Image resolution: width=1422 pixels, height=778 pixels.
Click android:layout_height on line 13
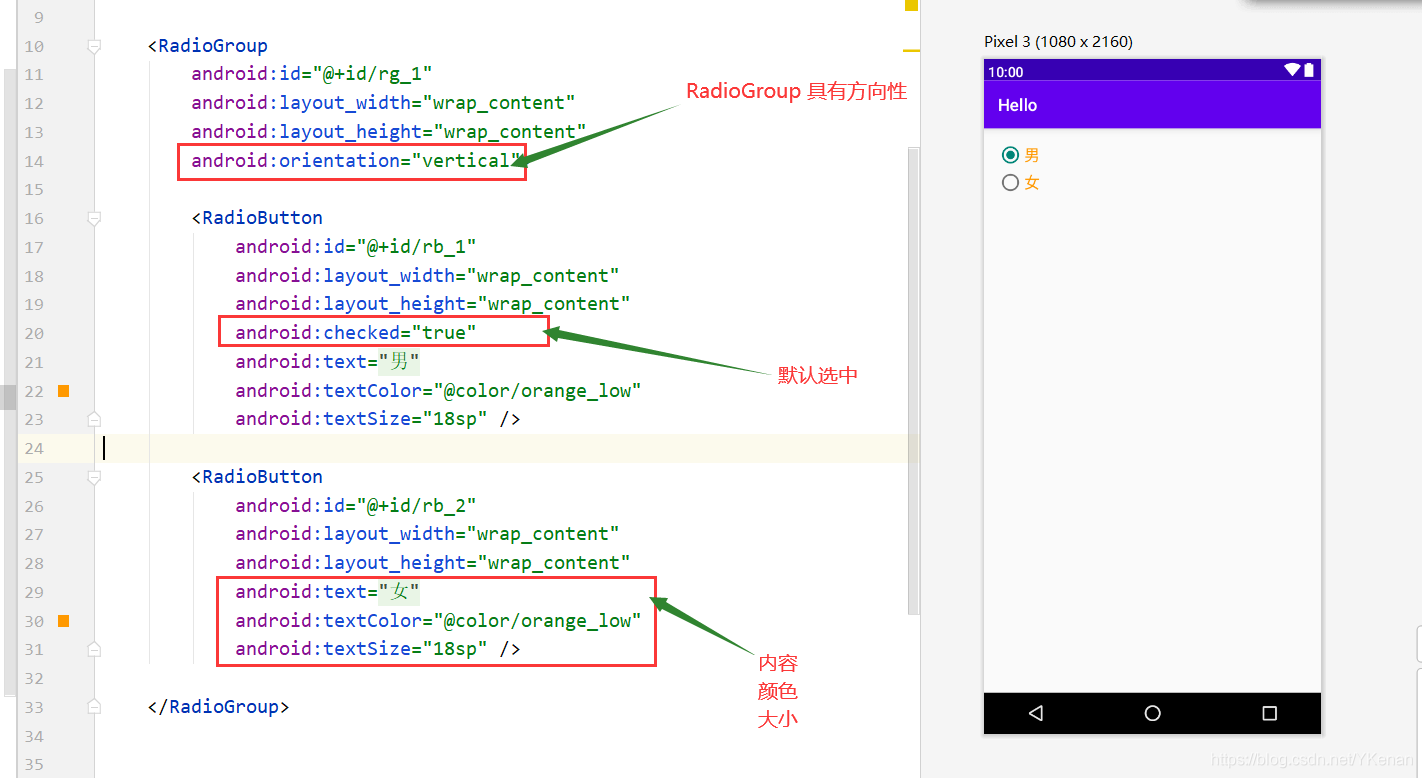click(x=389, y=132)
